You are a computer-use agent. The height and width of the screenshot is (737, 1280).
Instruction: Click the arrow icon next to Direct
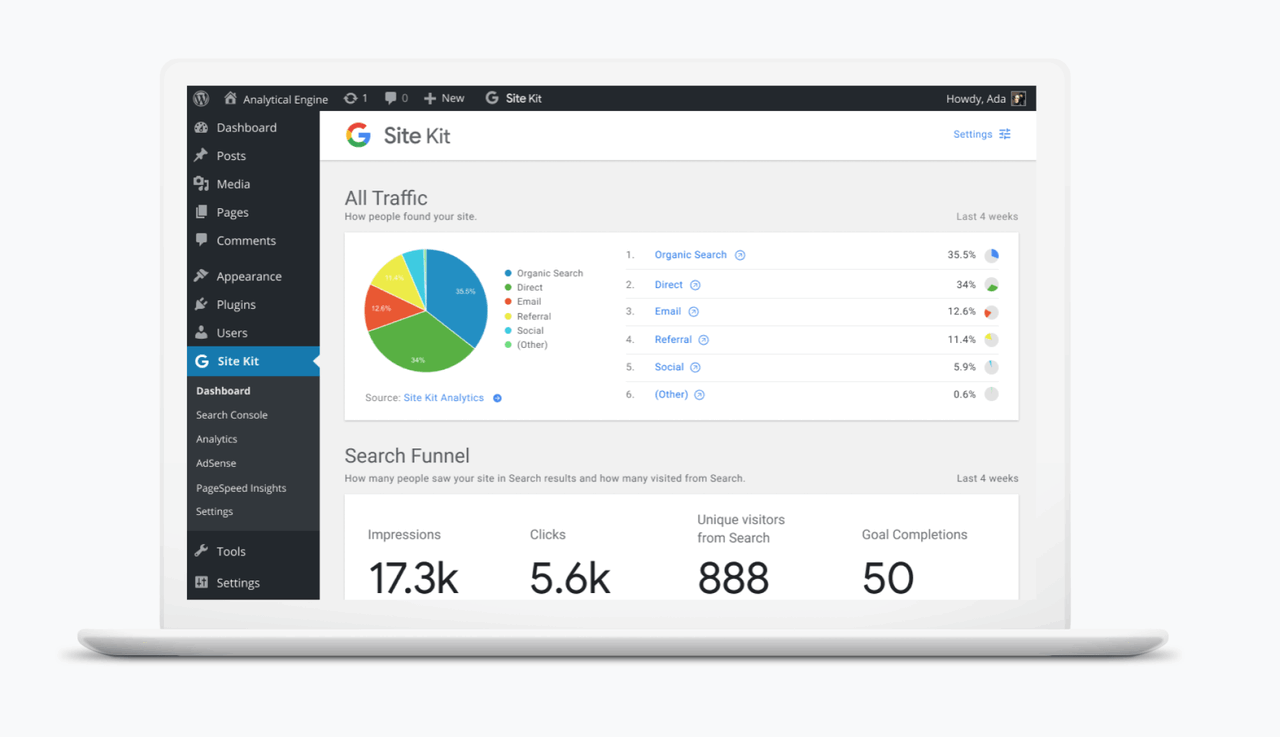coord(695,285)
